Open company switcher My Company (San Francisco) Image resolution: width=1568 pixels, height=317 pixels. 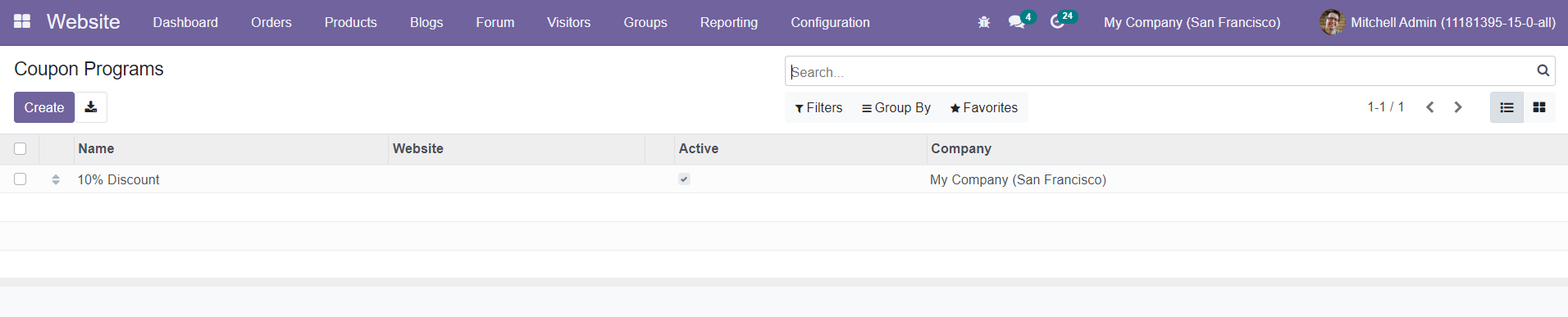(1192, 22)
